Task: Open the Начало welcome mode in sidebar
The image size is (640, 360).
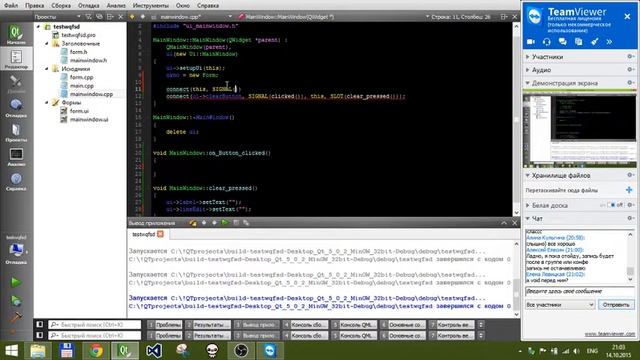Action: (x=16, y=34)
